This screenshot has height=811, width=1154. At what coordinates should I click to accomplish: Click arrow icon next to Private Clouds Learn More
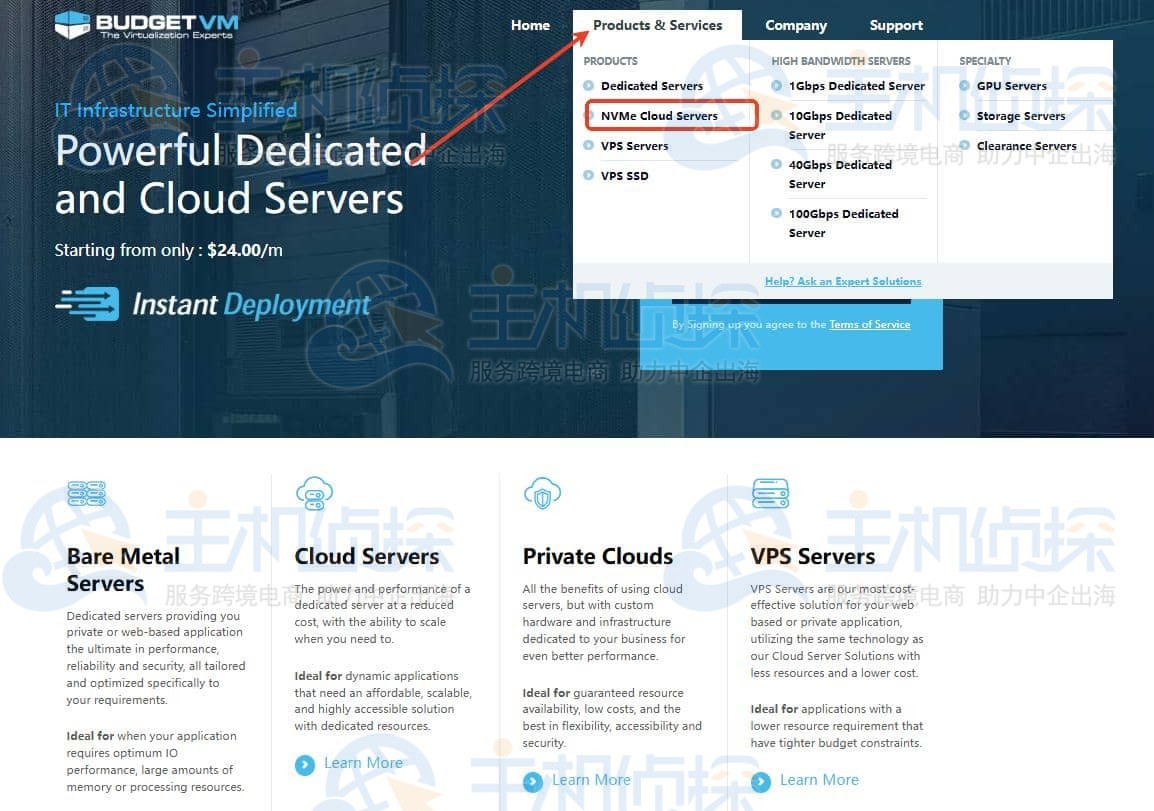coord(533,782)
